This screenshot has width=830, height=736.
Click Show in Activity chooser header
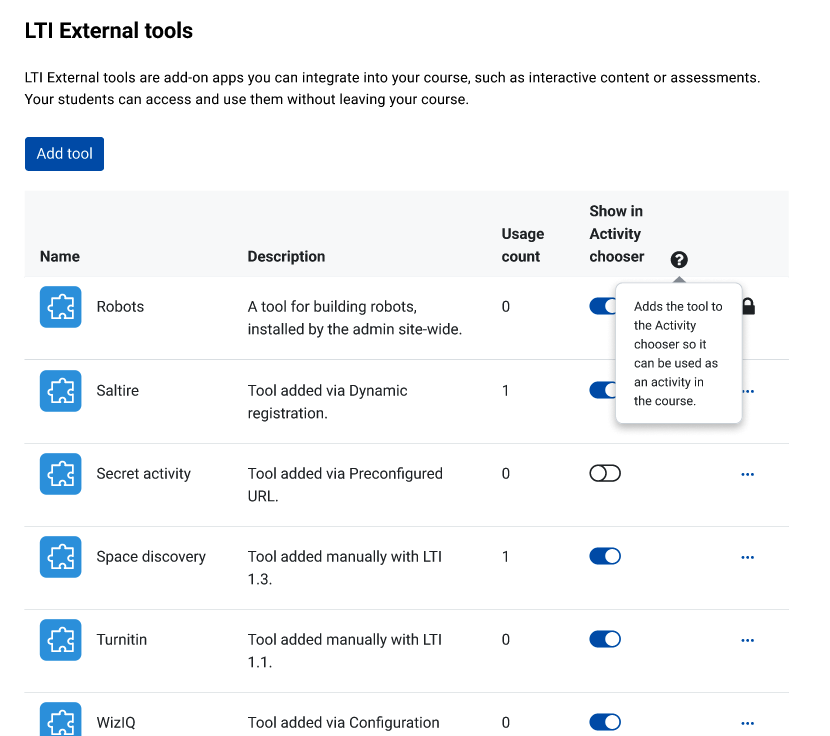pos(617,234)
